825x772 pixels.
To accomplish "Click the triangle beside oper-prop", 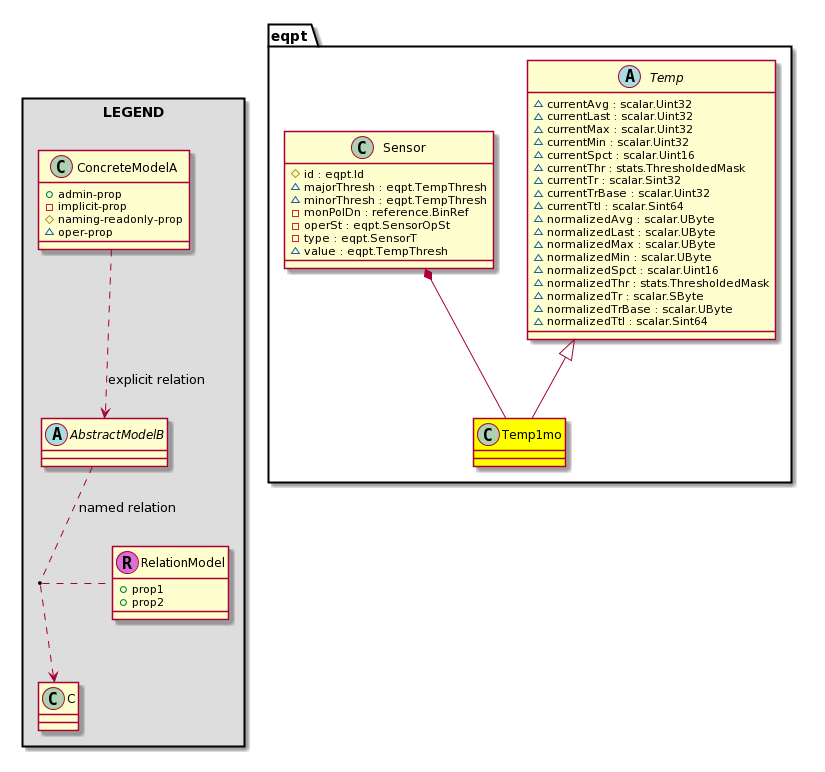I will pos(49,232).
